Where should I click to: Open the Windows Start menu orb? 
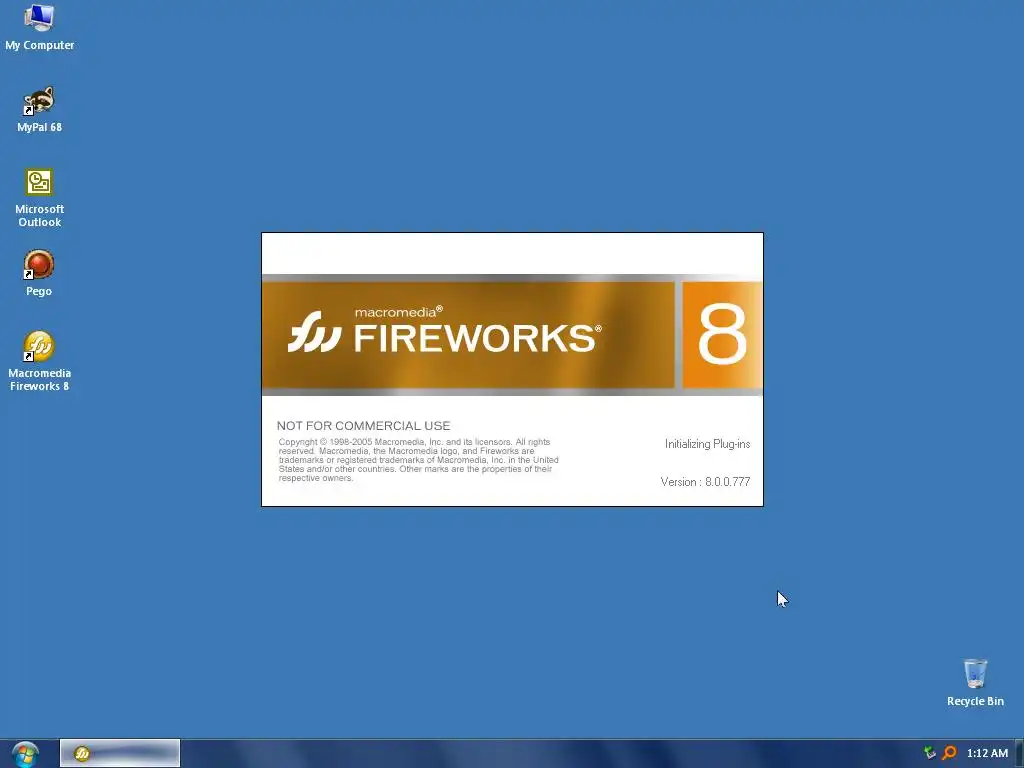pyautogui.click(x=25, y=754)
